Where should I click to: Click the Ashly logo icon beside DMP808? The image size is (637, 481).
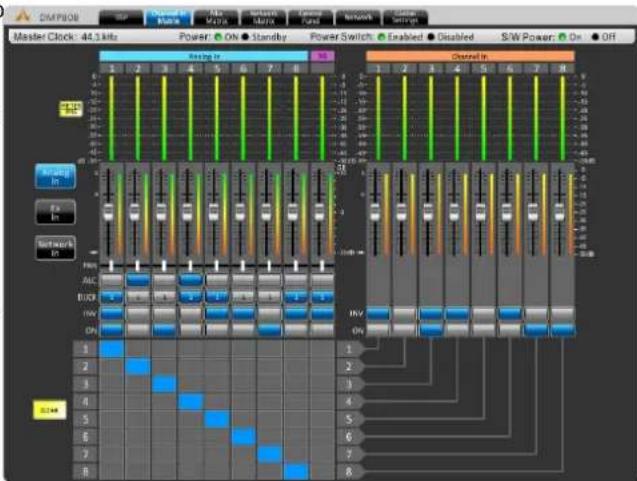pyautogui.click(x=23, y=16)
